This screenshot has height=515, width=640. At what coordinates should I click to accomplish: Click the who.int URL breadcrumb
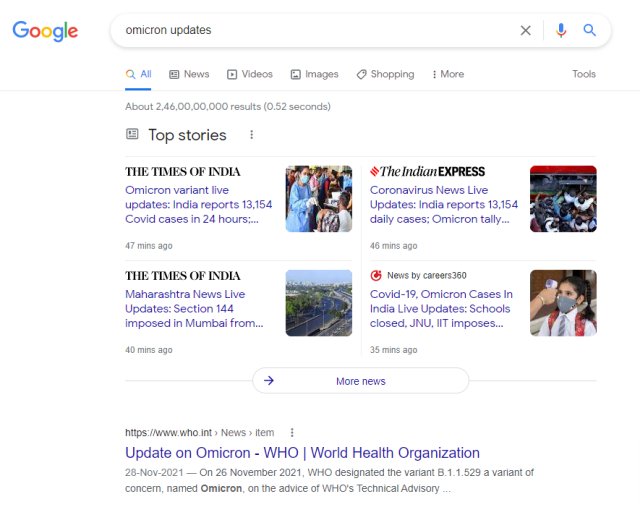pos(200,433)
